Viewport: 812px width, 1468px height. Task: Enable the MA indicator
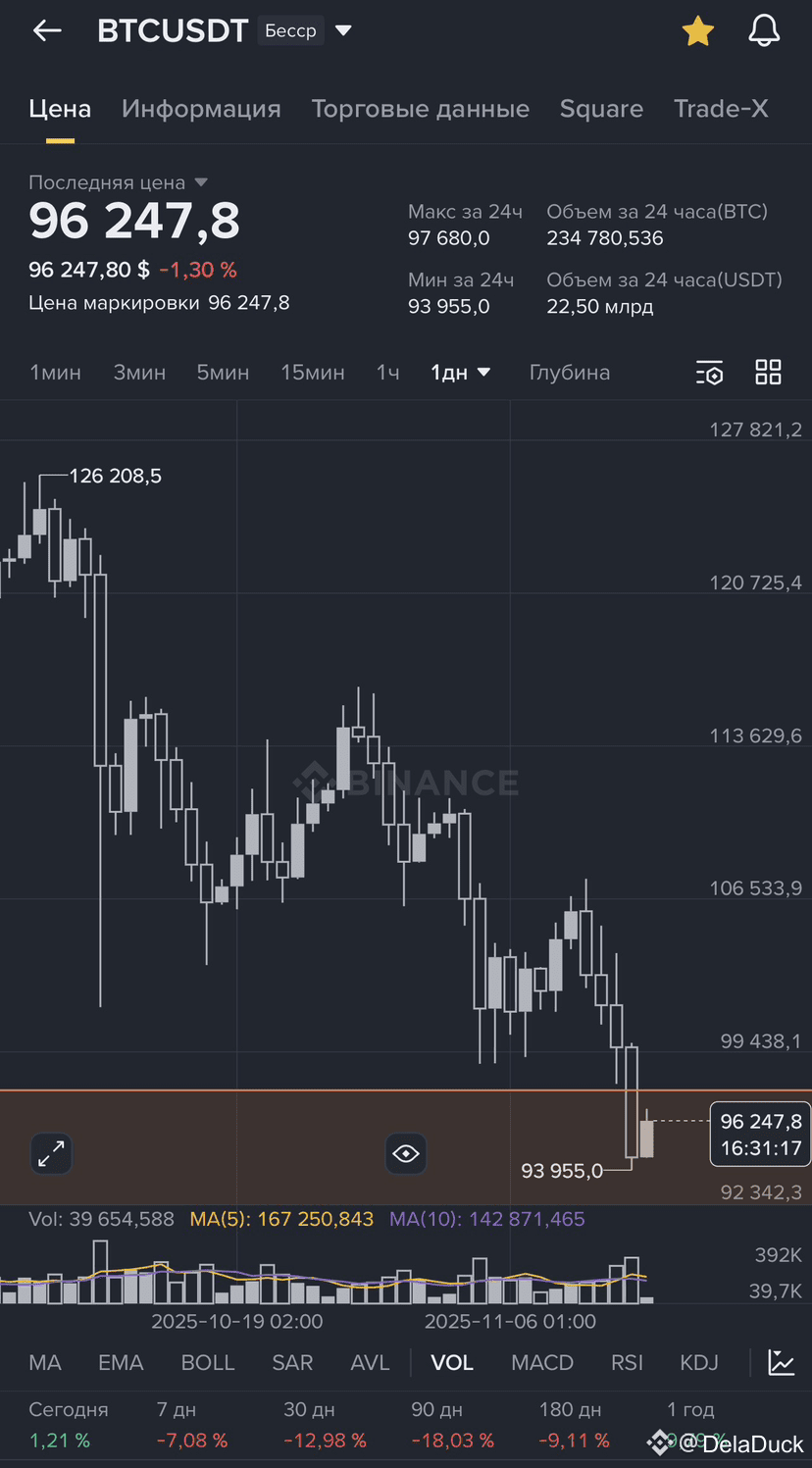[x=45, y=1362]
